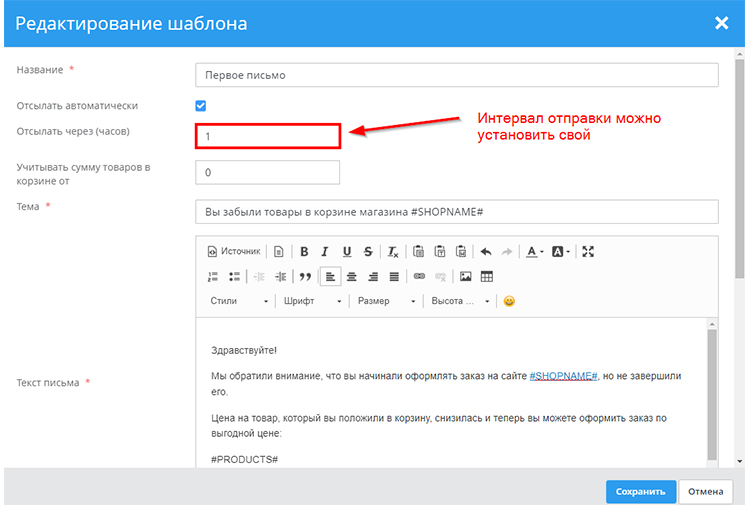
Task: Apply italic formatting to text
Action: [x=325, y=252]
